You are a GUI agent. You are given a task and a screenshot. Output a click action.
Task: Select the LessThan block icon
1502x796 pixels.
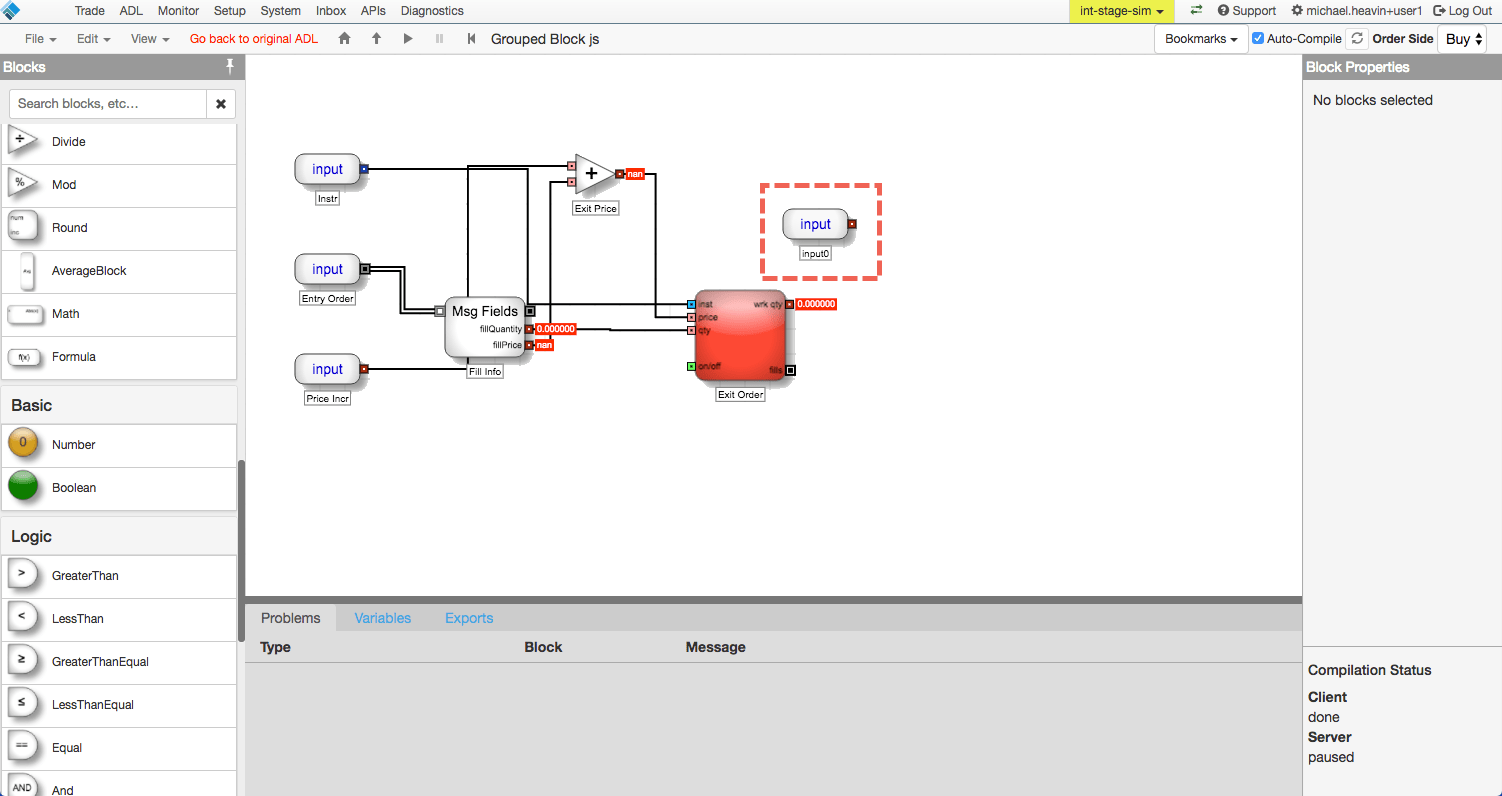pyautogui.click(x=22, y=618)
